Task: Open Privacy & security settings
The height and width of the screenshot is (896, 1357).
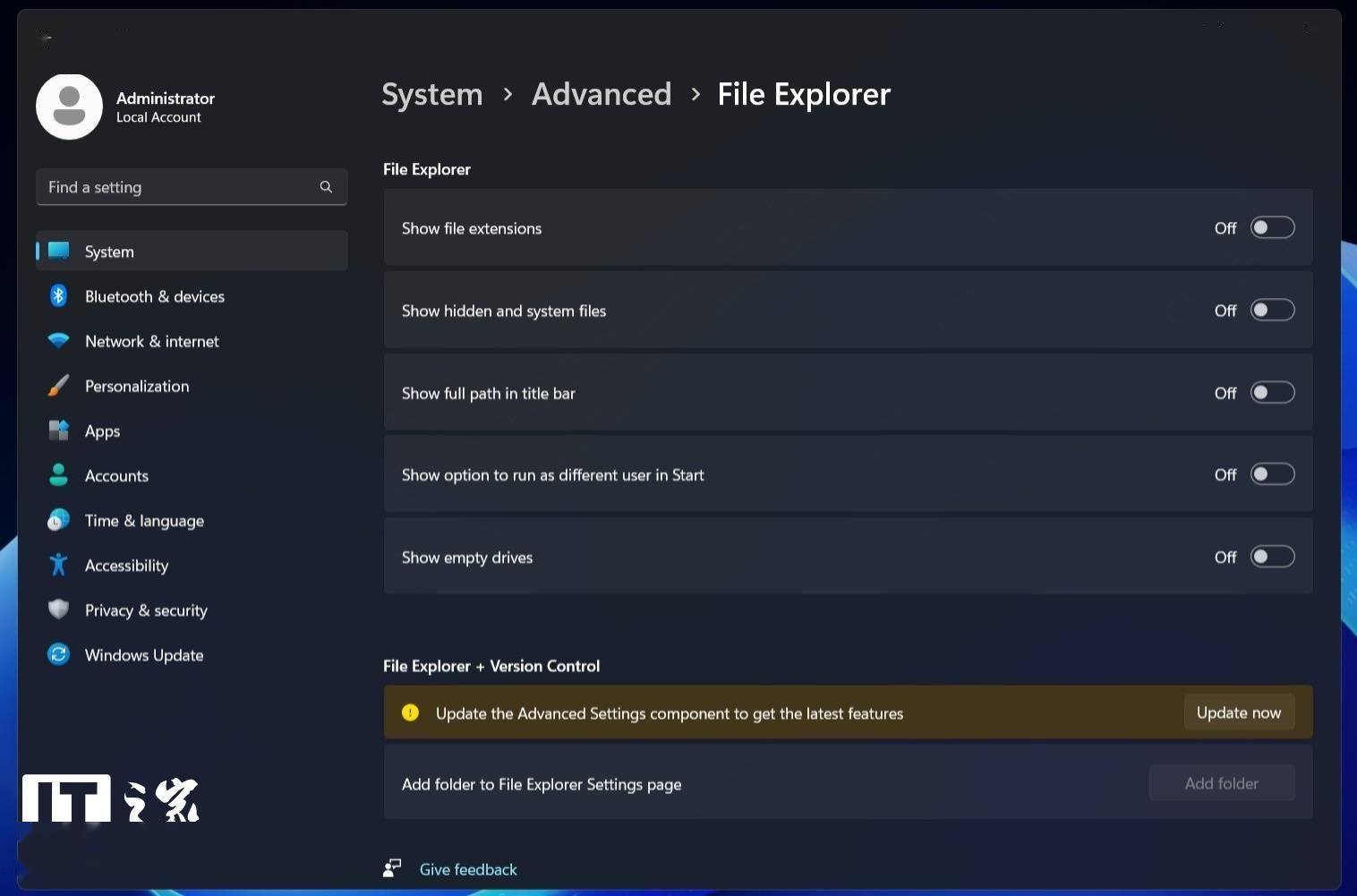Action: click(192, 610)
